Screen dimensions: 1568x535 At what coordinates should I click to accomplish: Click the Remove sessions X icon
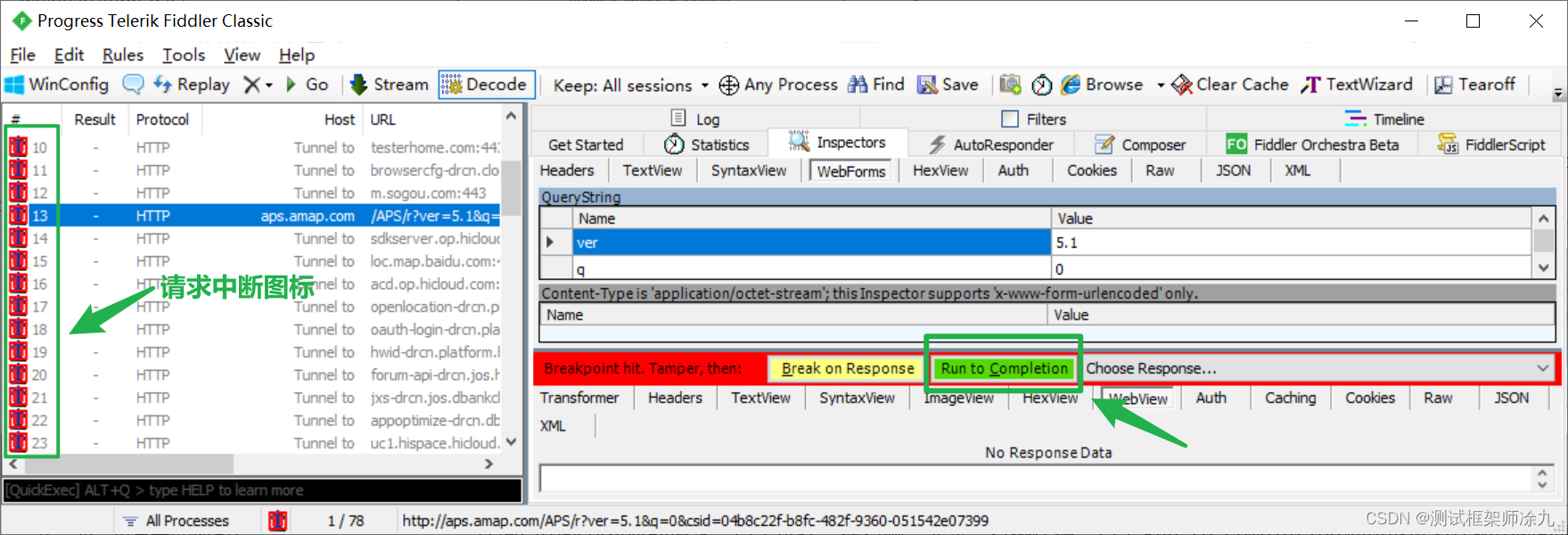(x=252, y=85)
